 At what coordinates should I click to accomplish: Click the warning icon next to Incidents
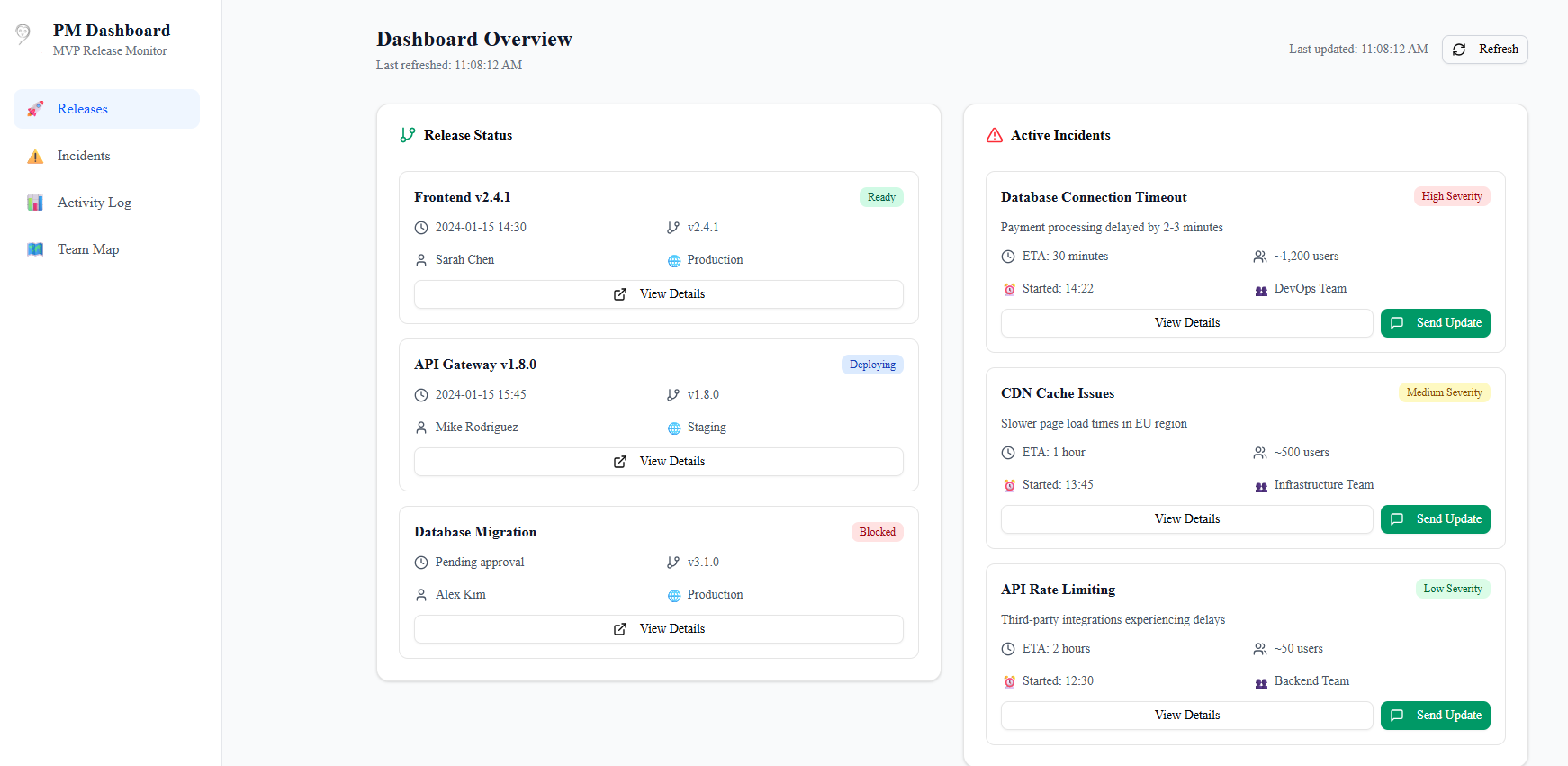pyautogui.click(x=35, y=157)
